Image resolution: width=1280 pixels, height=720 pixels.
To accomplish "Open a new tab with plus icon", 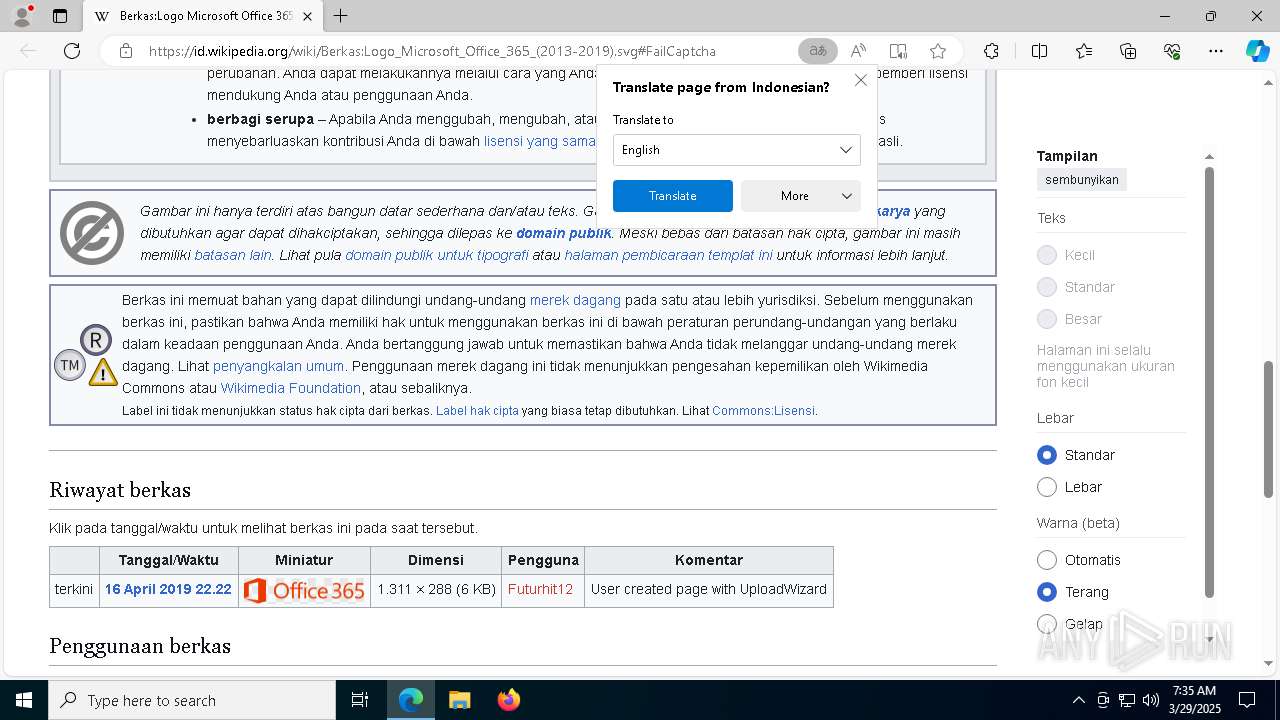I will pyautogui.click(x=341, y=16).
